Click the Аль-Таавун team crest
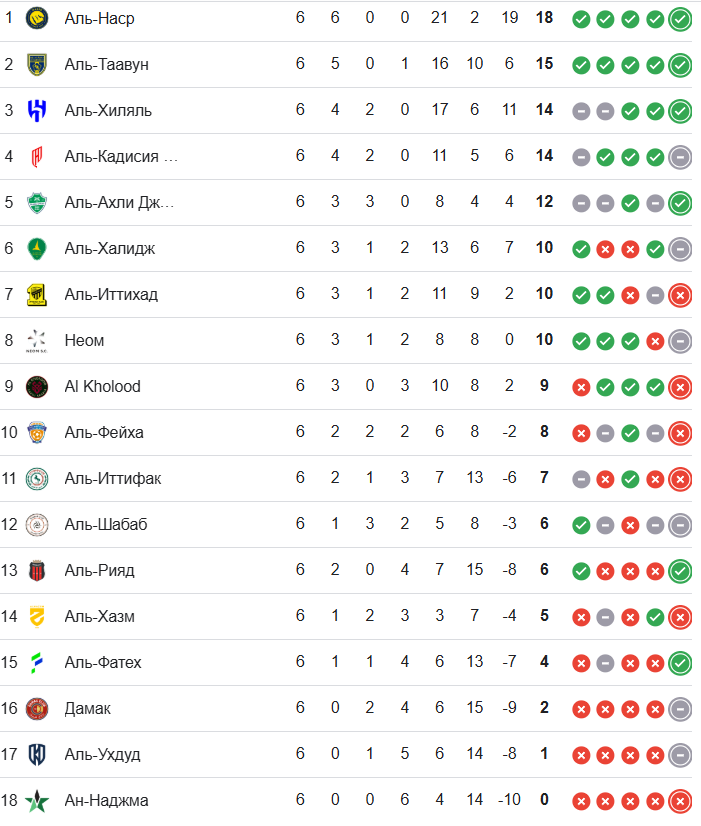Image resolution: width=701 pixels, height=826 pixels. click(x=37, y=64)
